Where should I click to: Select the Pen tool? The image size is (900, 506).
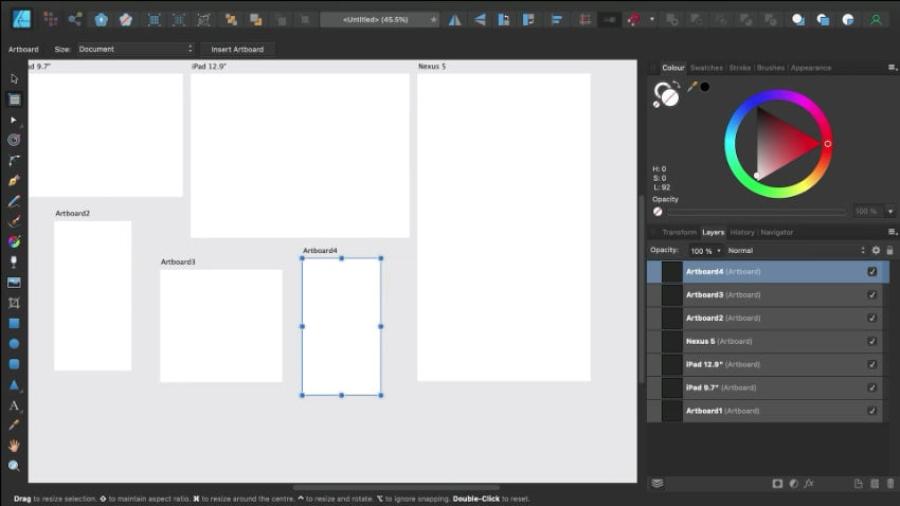(14, 181)
